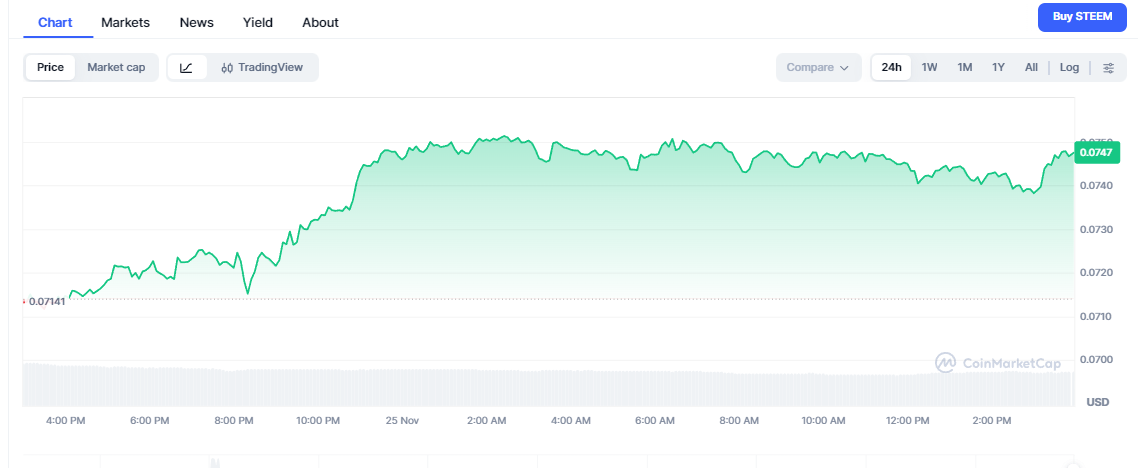
Task: Click the 2:00 AM time label
Action: [486, 420]
